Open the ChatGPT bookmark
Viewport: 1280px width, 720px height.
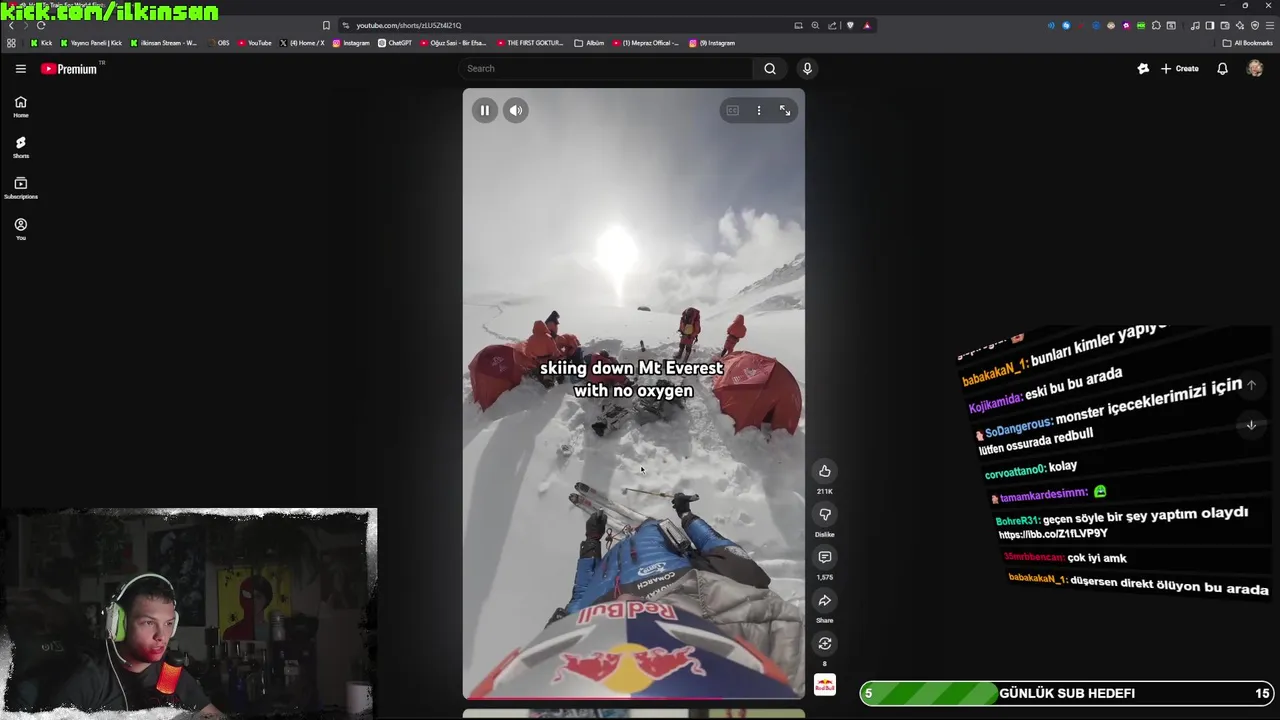[395, 43]
